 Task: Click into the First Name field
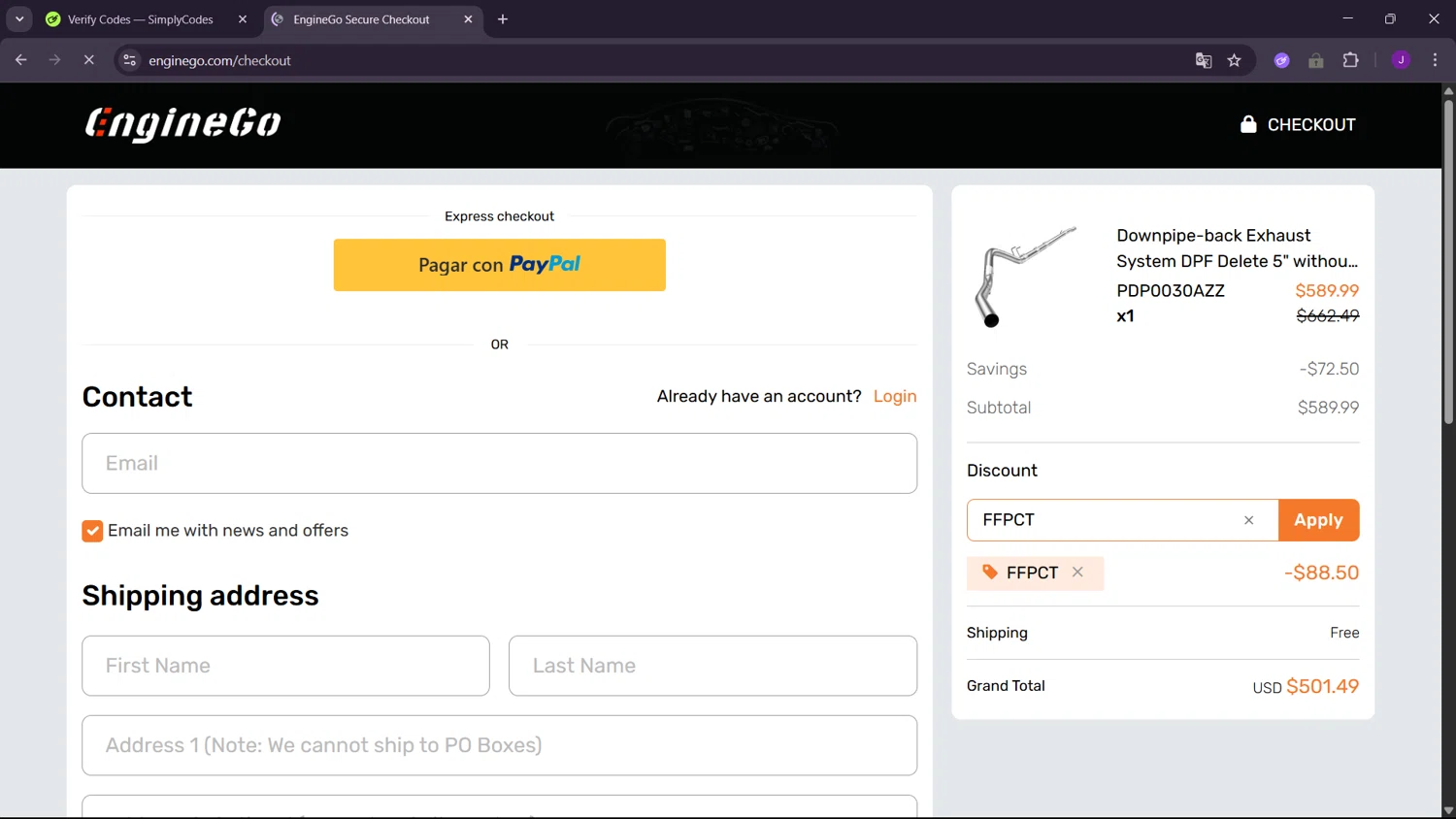coord(286,666)
